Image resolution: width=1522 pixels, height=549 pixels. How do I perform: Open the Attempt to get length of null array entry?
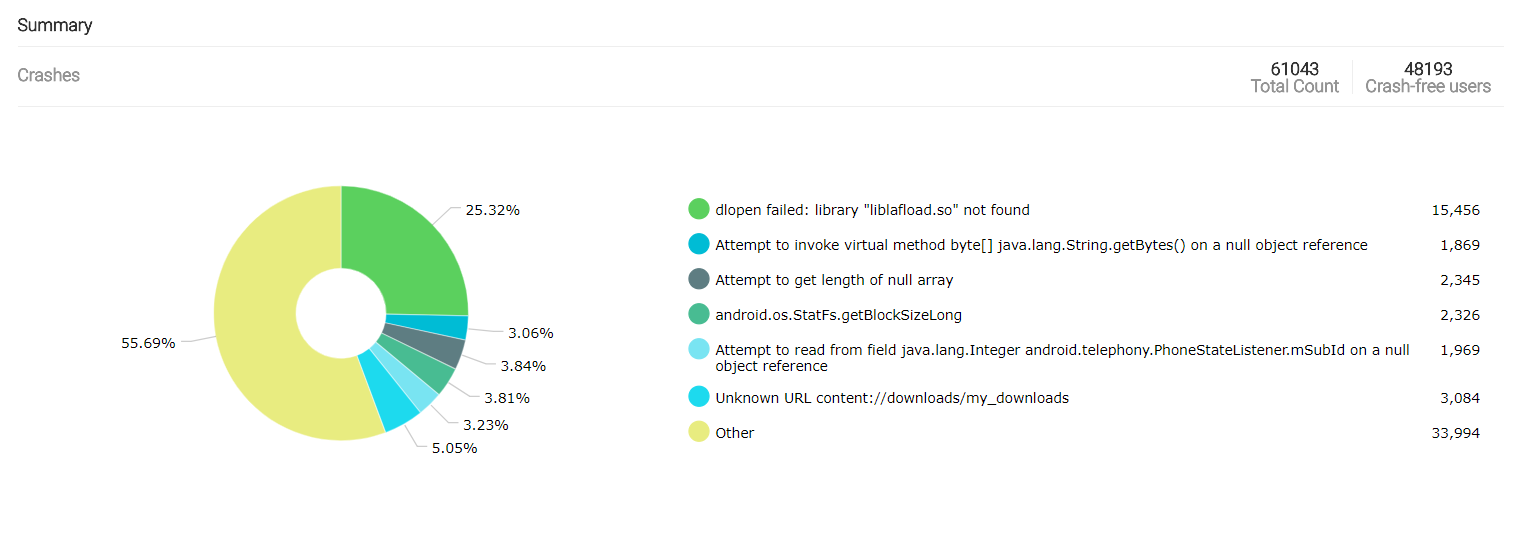(x=834, y=280)
